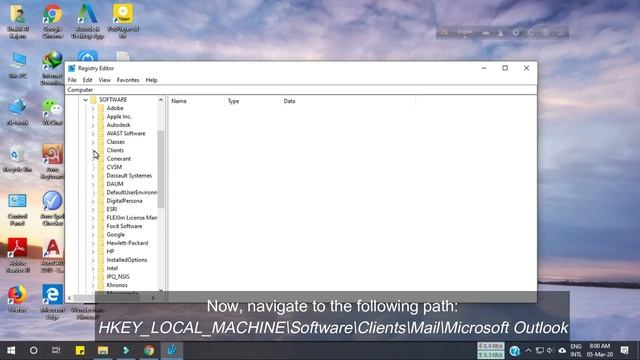Open Chrome from the taskbar
640x360 pixels.
pyautogui.click(x=149, y=350)
